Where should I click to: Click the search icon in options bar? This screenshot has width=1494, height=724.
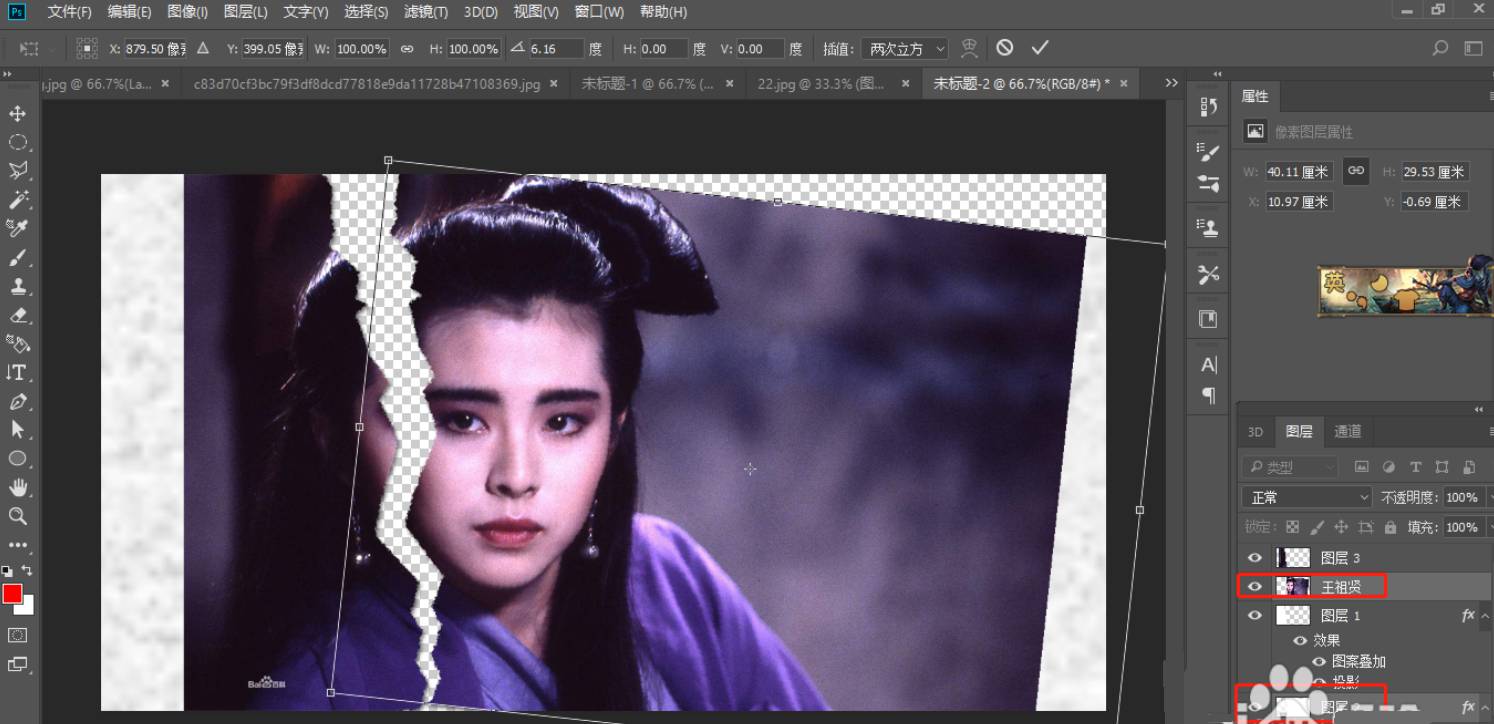tap(1440, 48)
